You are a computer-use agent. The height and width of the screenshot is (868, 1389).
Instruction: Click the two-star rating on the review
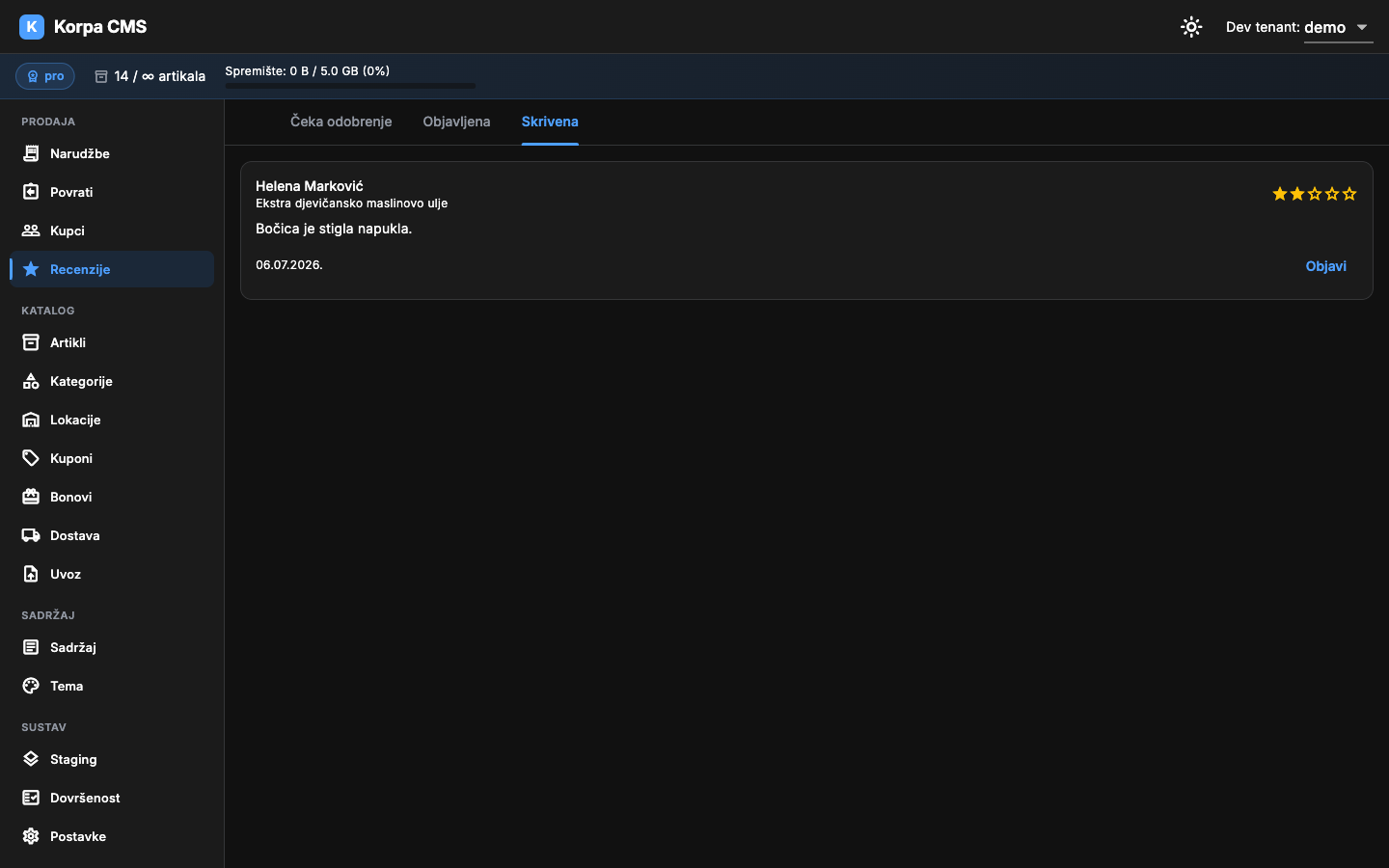1314,194
